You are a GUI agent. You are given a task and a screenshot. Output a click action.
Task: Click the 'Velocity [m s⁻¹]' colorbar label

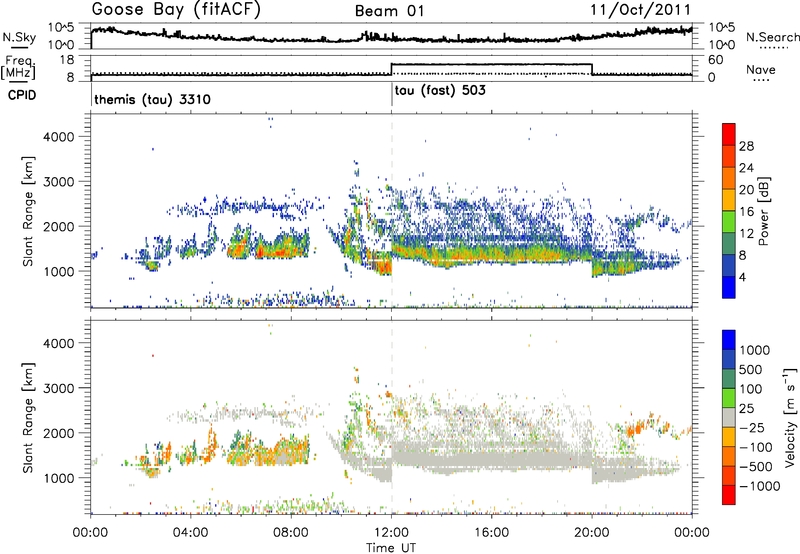click(790, 418)
